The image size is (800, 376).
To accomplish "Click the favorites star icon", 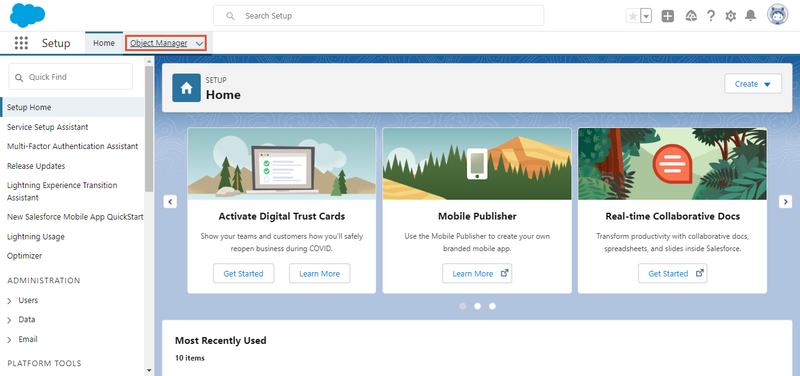I will [x=633, y=16].
